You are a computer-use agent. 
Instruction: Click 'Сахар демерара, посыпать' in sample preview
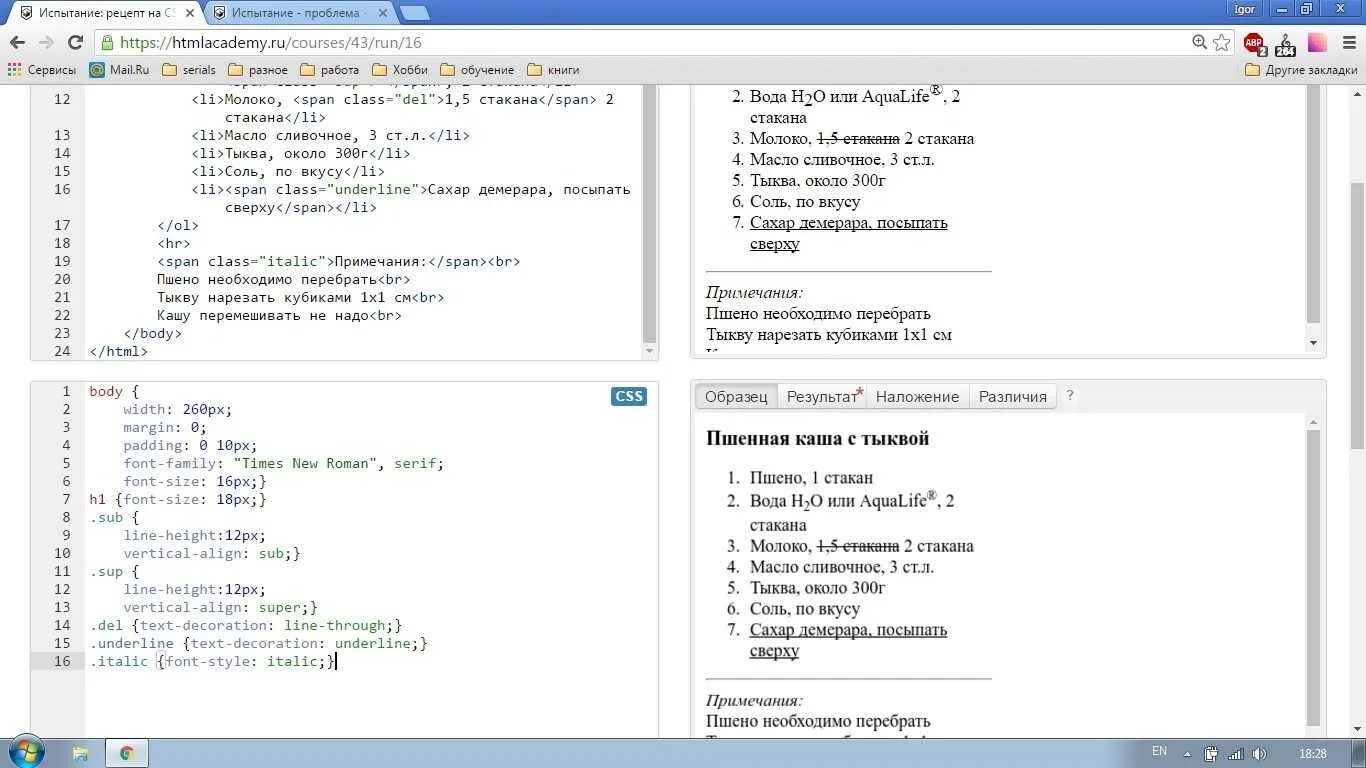848,630
